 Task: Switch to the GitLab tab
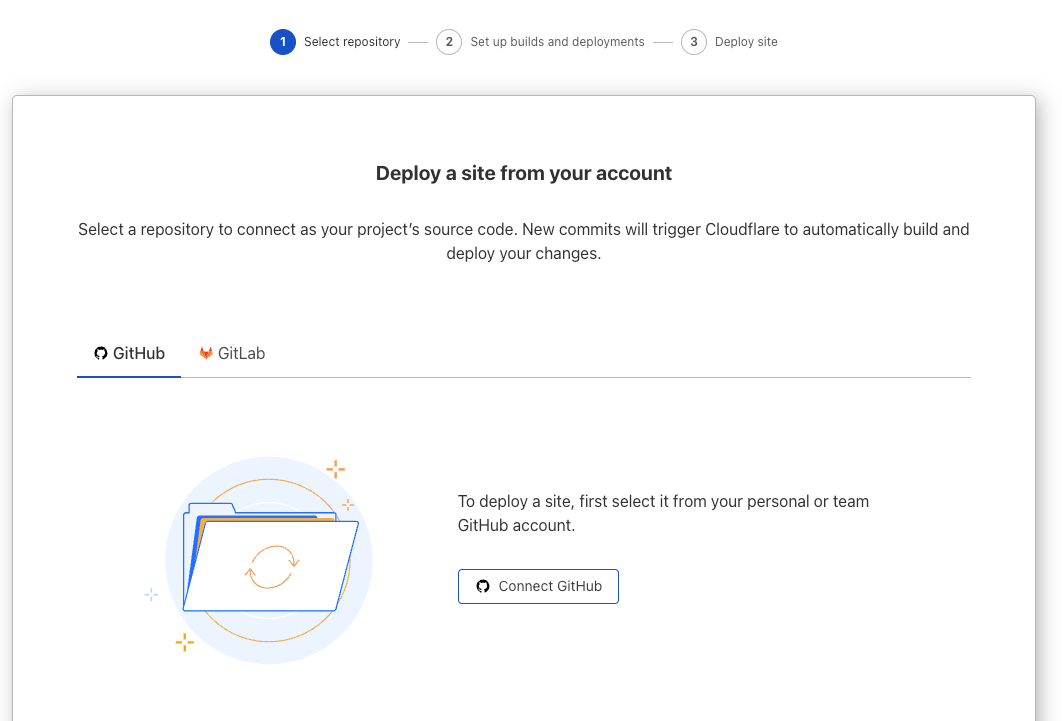point(232,353)
